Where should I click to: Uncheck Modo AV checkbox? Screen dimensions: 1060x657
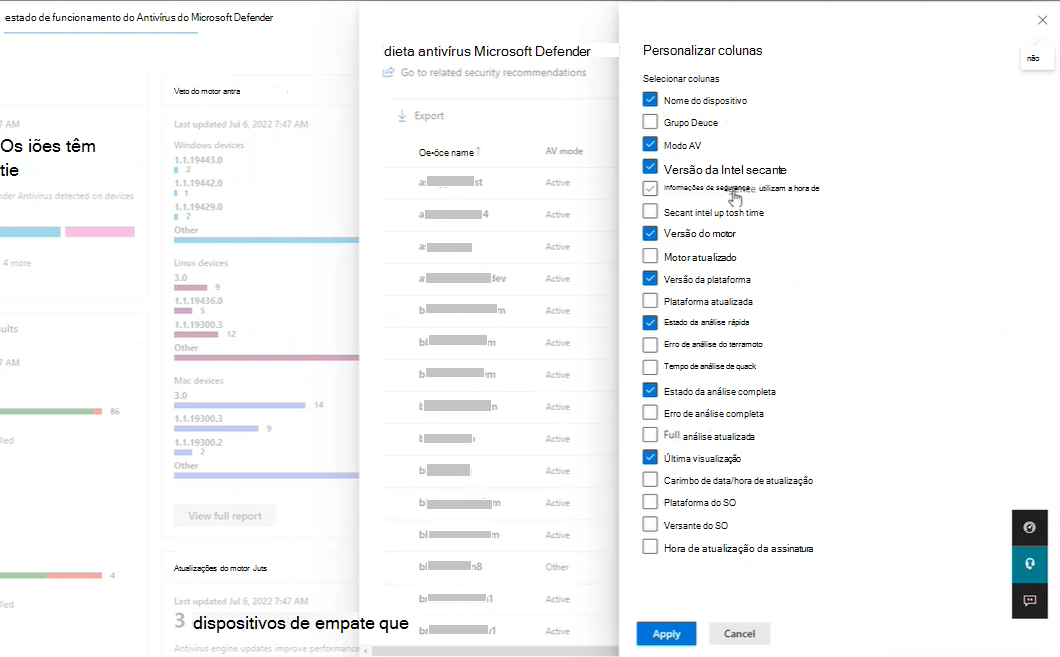[x=650, y=144]
